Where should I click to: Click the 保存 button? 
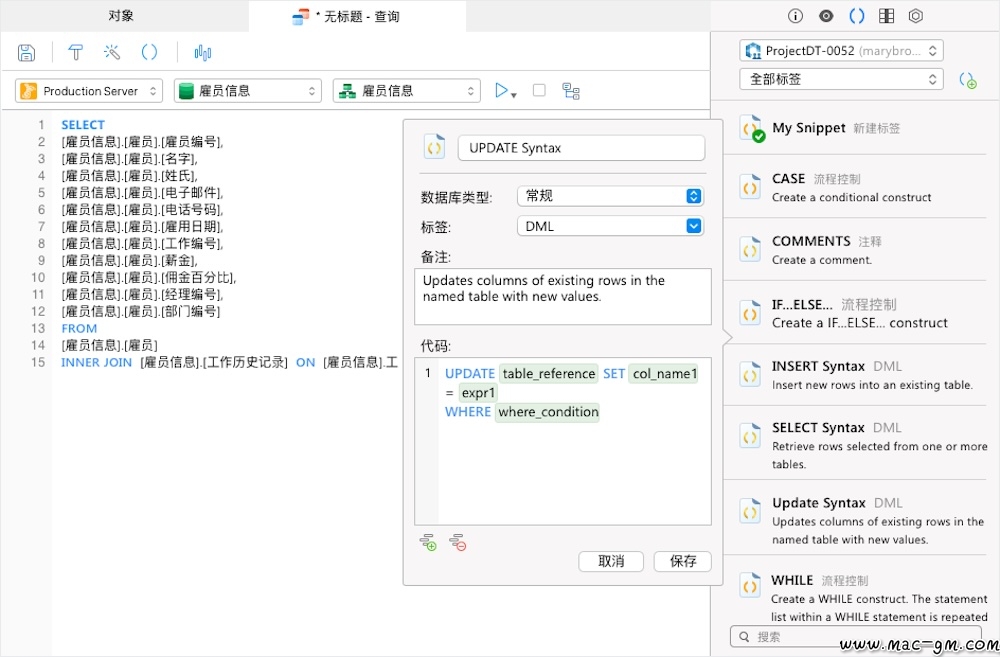click(x=682, y=561)
